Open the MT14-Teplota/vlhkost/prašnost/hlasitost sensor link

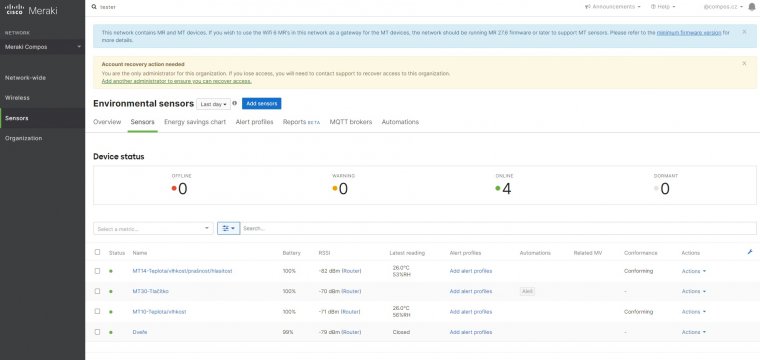182,271
